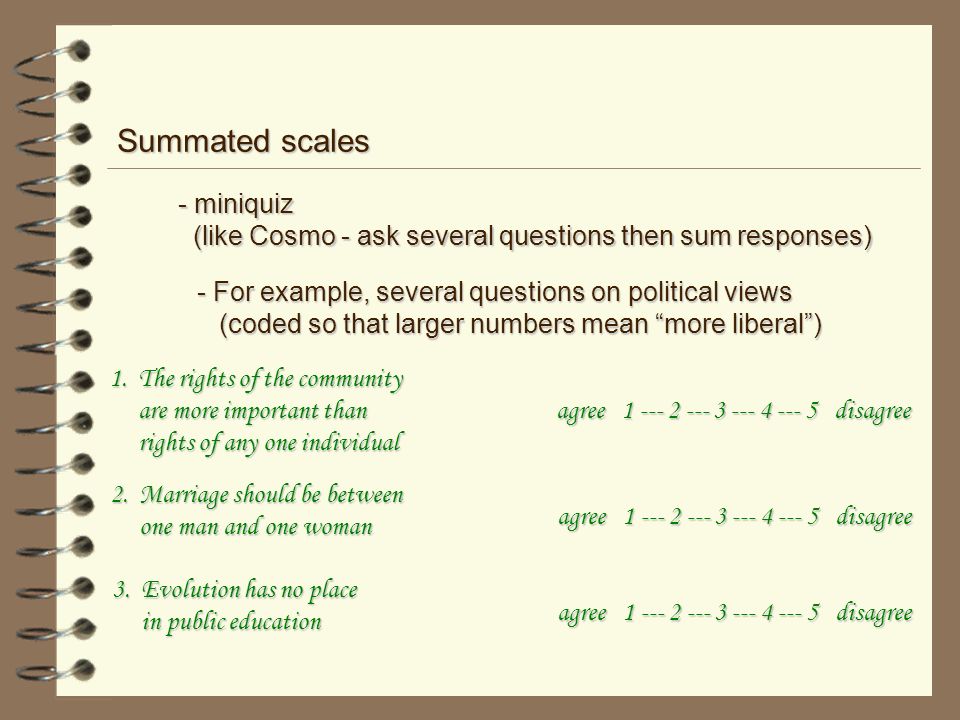Pick number 1 on evolution question scale

[629, 612]
